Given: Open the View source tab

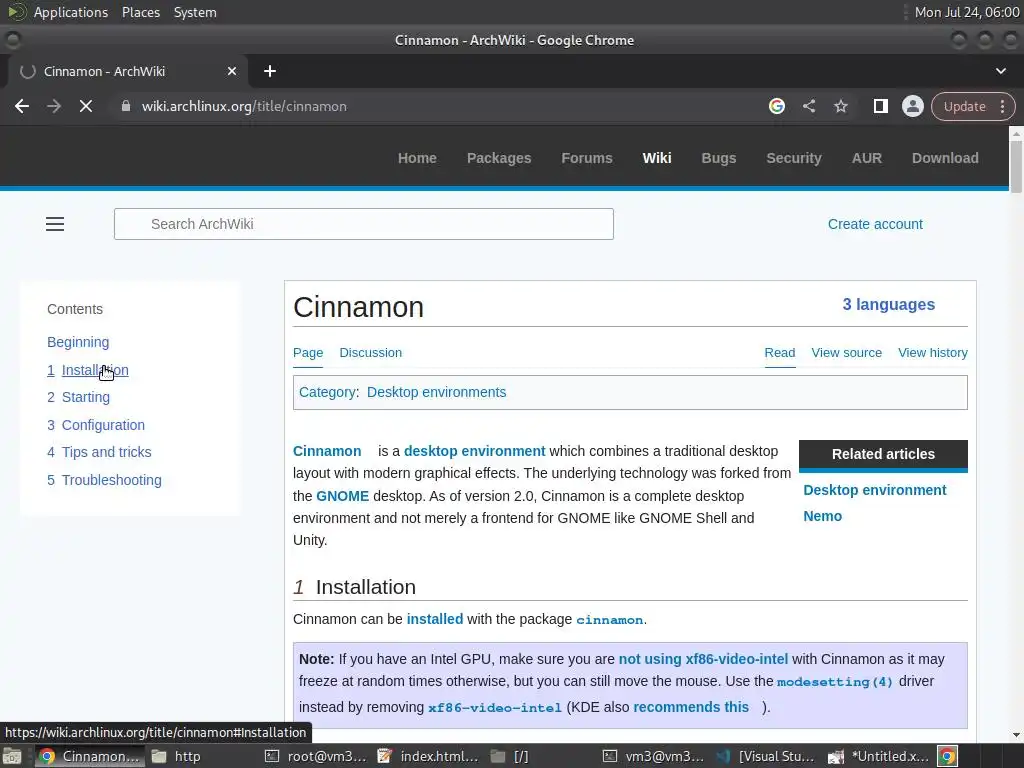Looking at the screenshot, I should click(846, 353).
